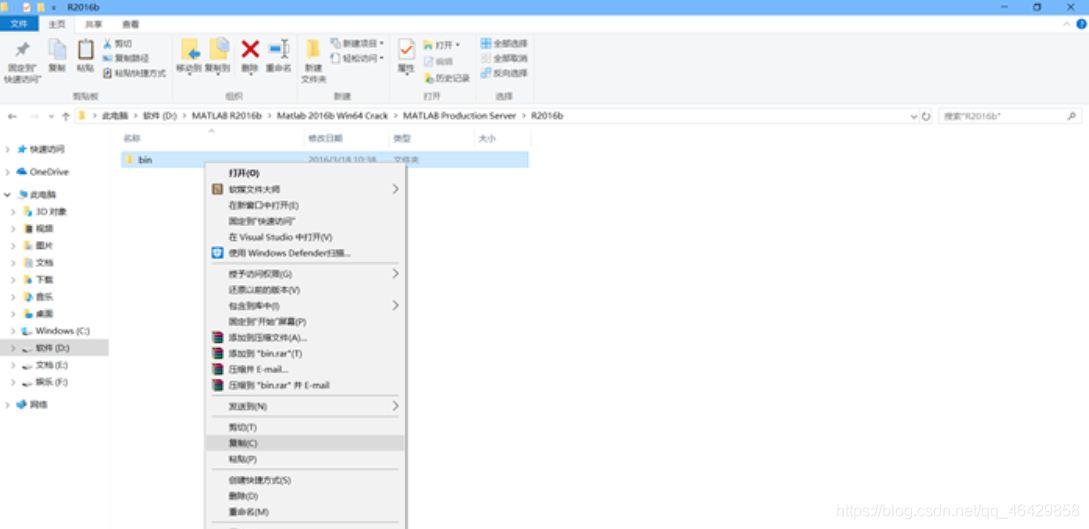The height and width of the screenshot is (529, 1089).
Task: Click Select all in ribbon
Action: tap(504, 43)
